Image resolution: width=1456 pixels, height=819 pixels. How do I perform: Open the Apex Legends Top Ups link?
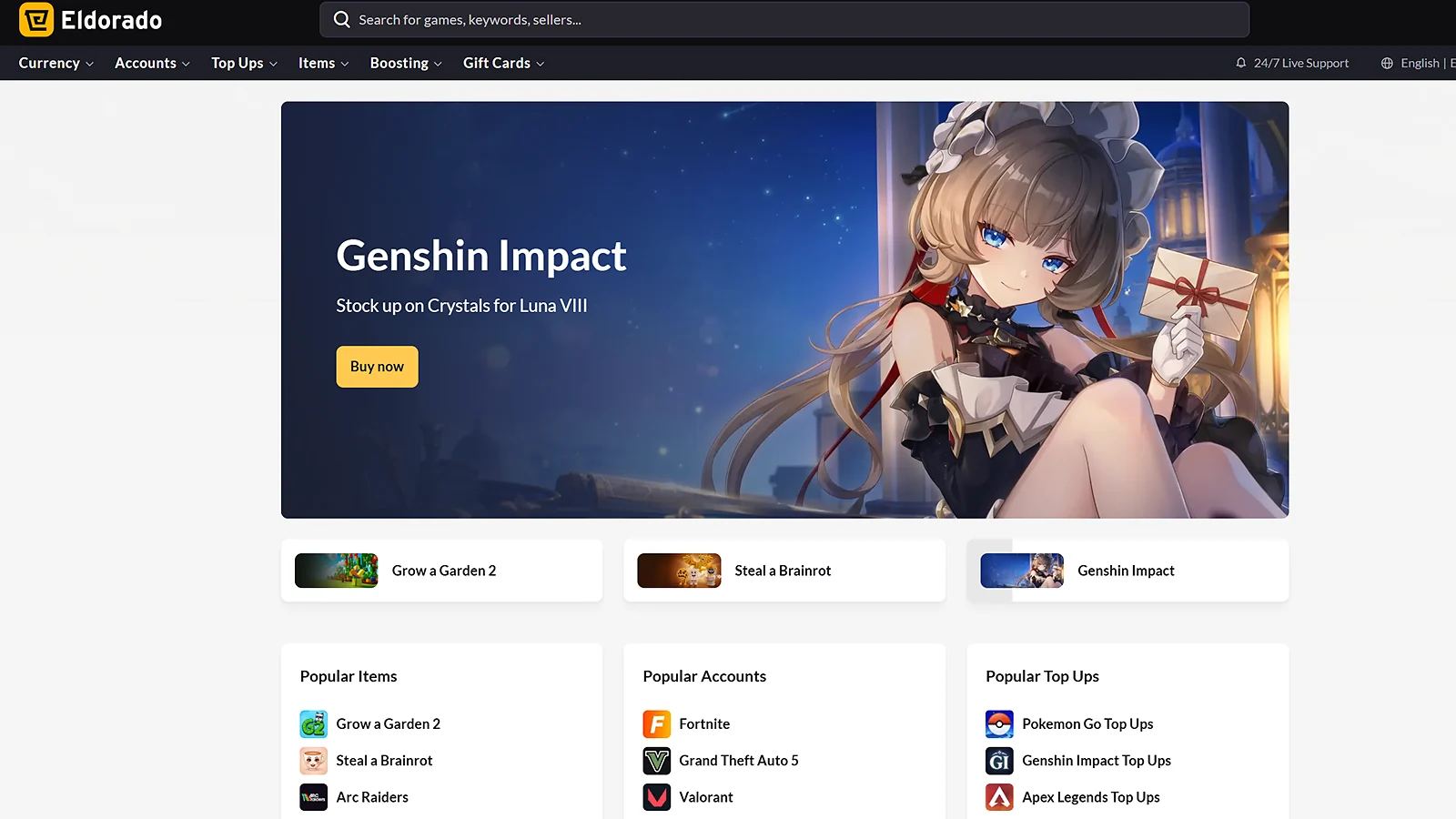1091,797
